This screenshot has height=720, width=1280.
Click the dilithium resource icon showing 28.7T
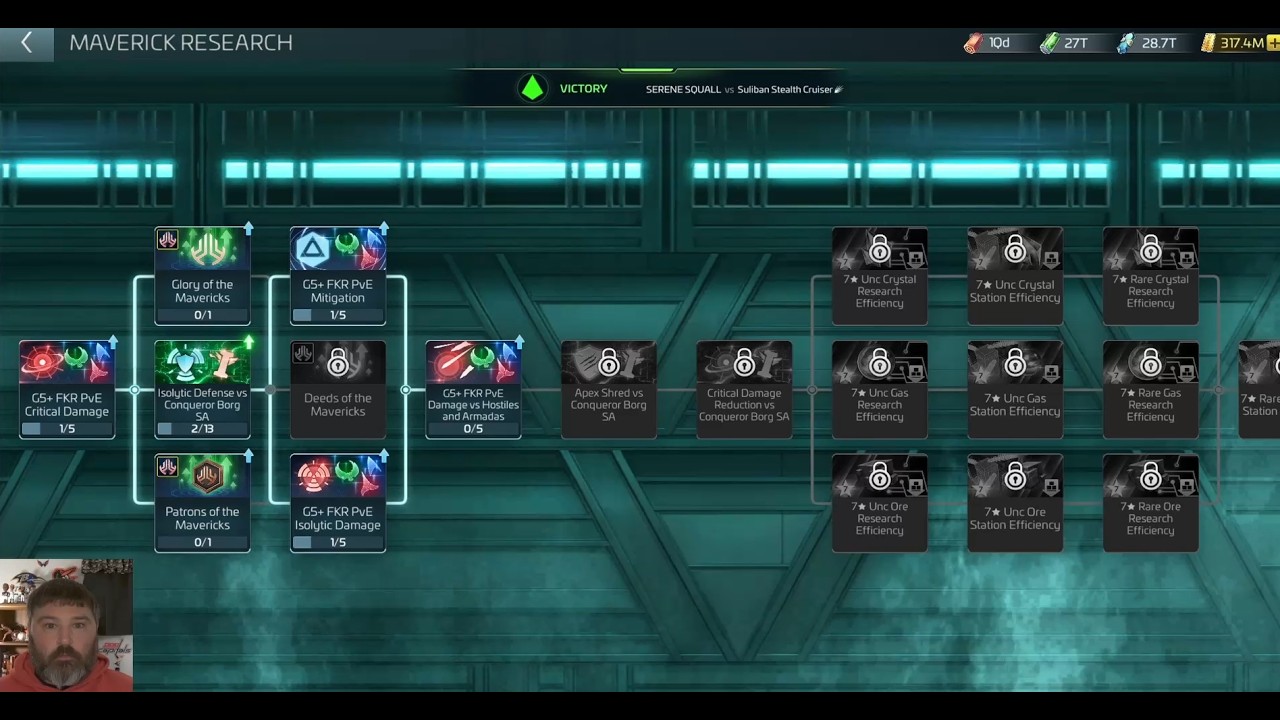point(1126,43)
